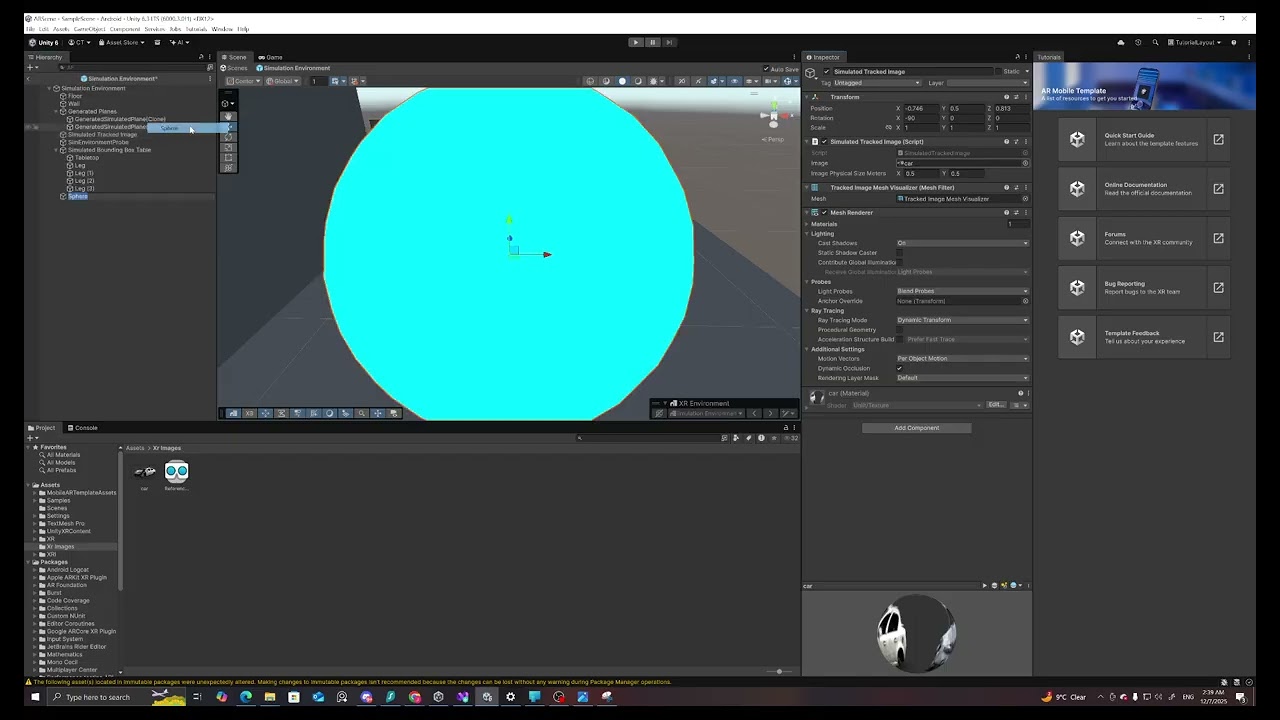
Task: Open the Forums tutorial link
Action: (1145, 238)
